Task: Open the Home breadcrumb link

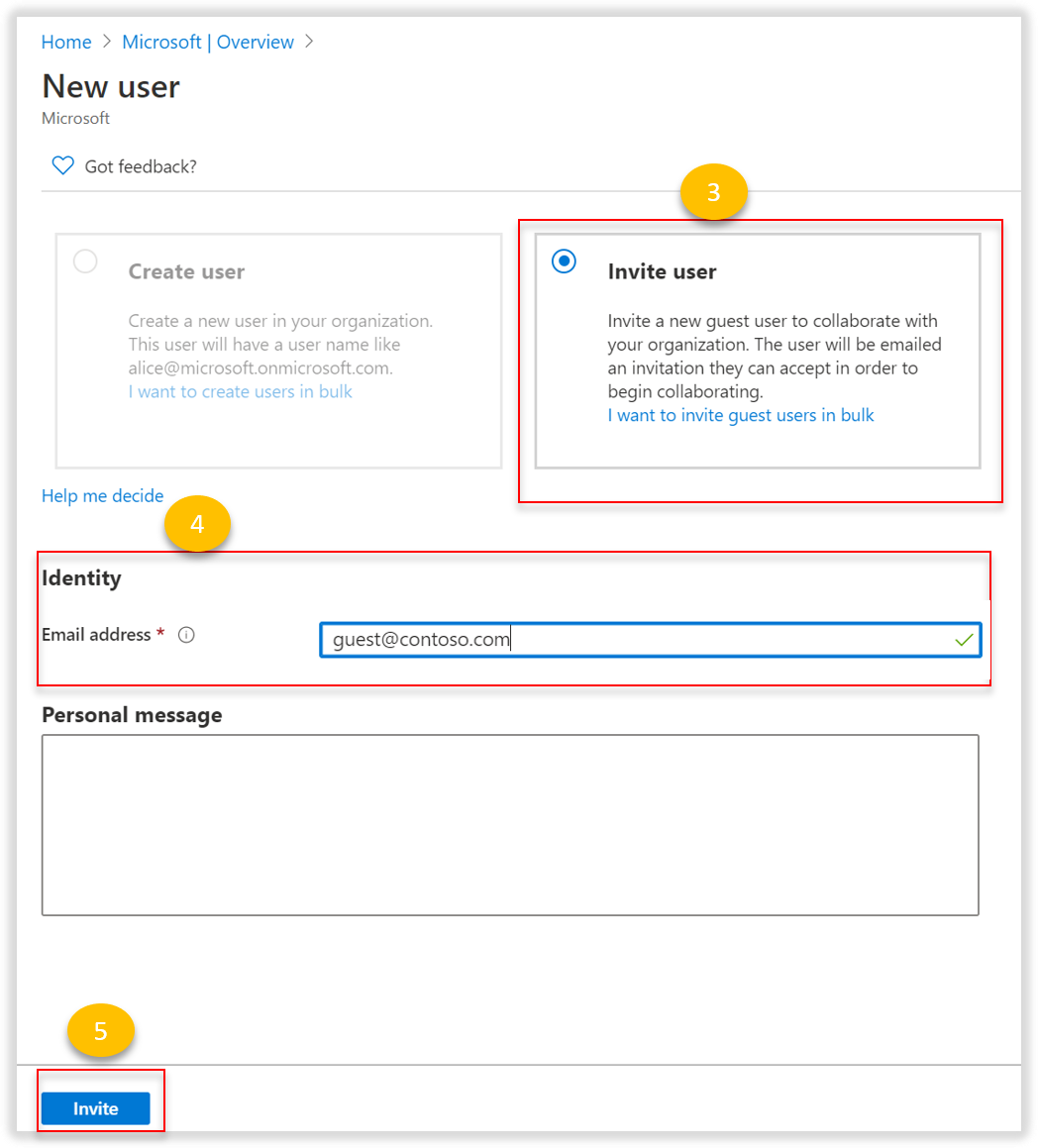Action: [x=65, y=42]
